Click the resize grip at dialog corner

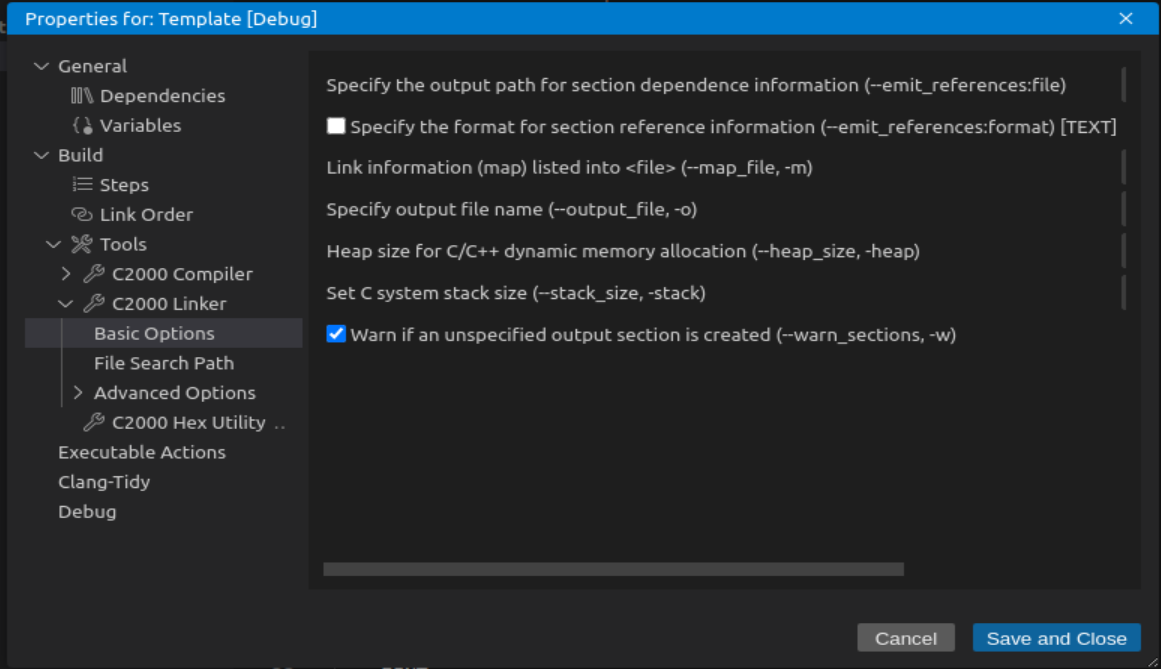click(x=1152, y=662)
